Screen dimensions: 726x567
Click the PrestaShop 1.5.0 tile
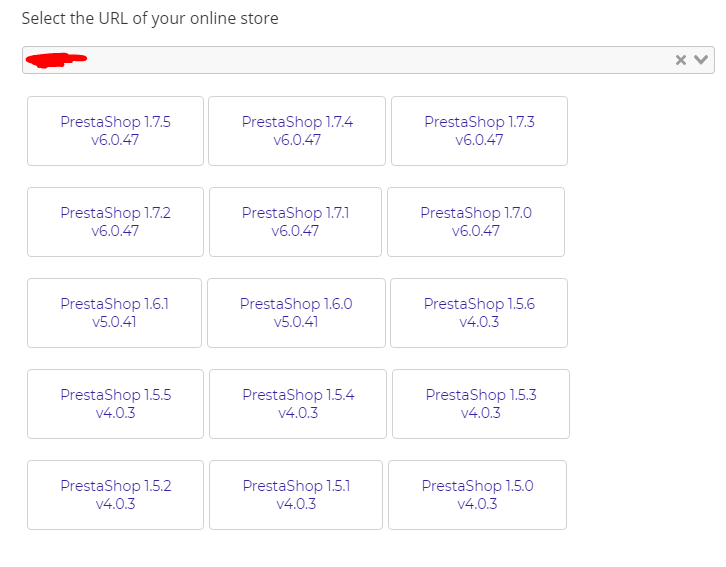click(477, 495)
